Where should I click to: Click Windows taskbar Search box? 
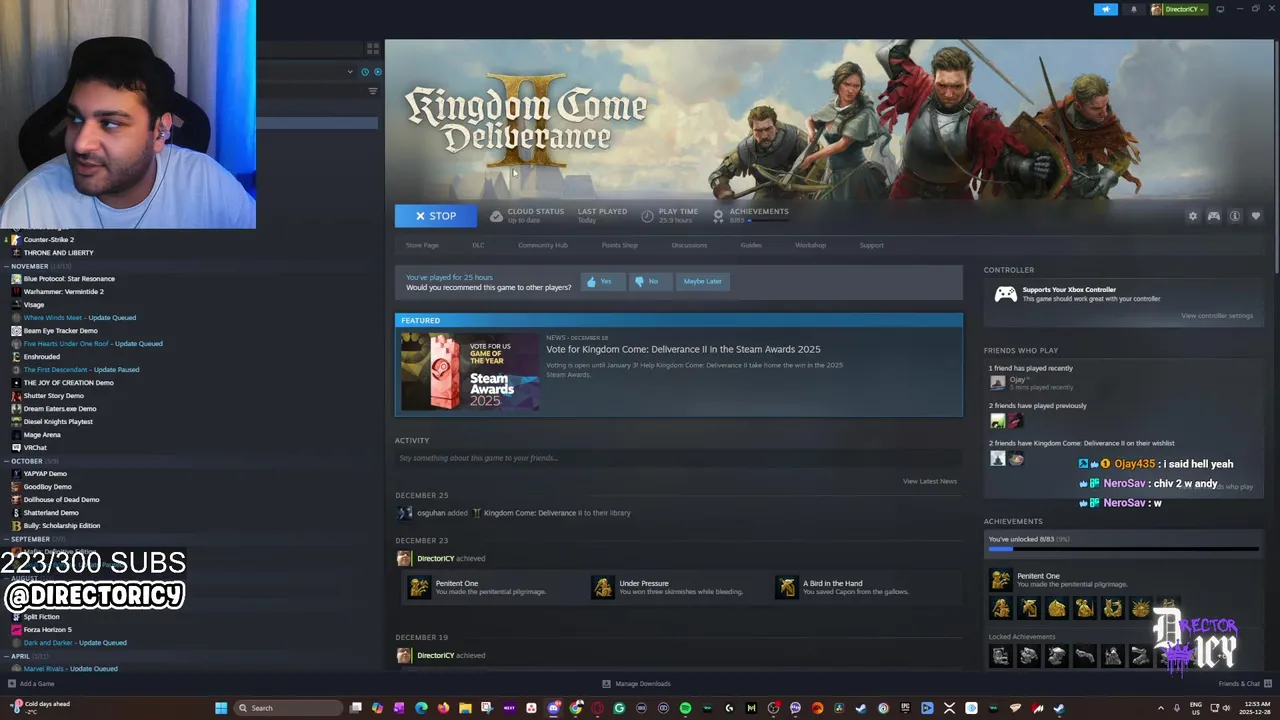289,708
